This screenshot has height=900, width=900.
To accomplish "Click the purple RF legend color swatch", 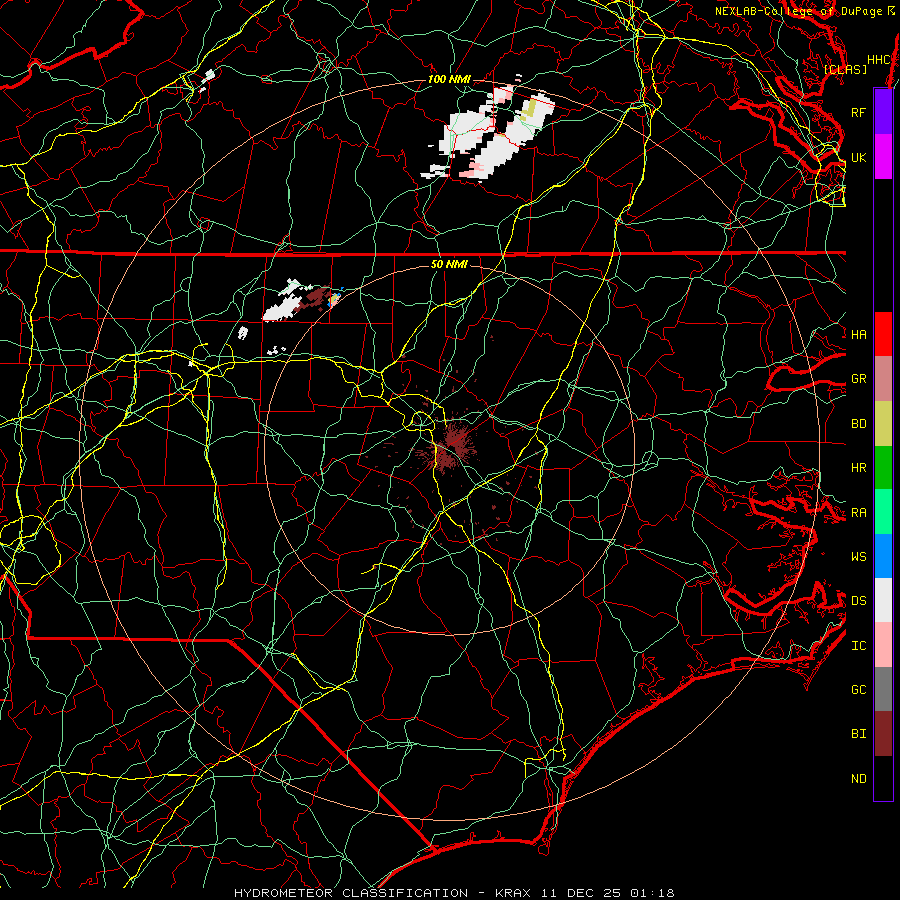I will [883, 112].
